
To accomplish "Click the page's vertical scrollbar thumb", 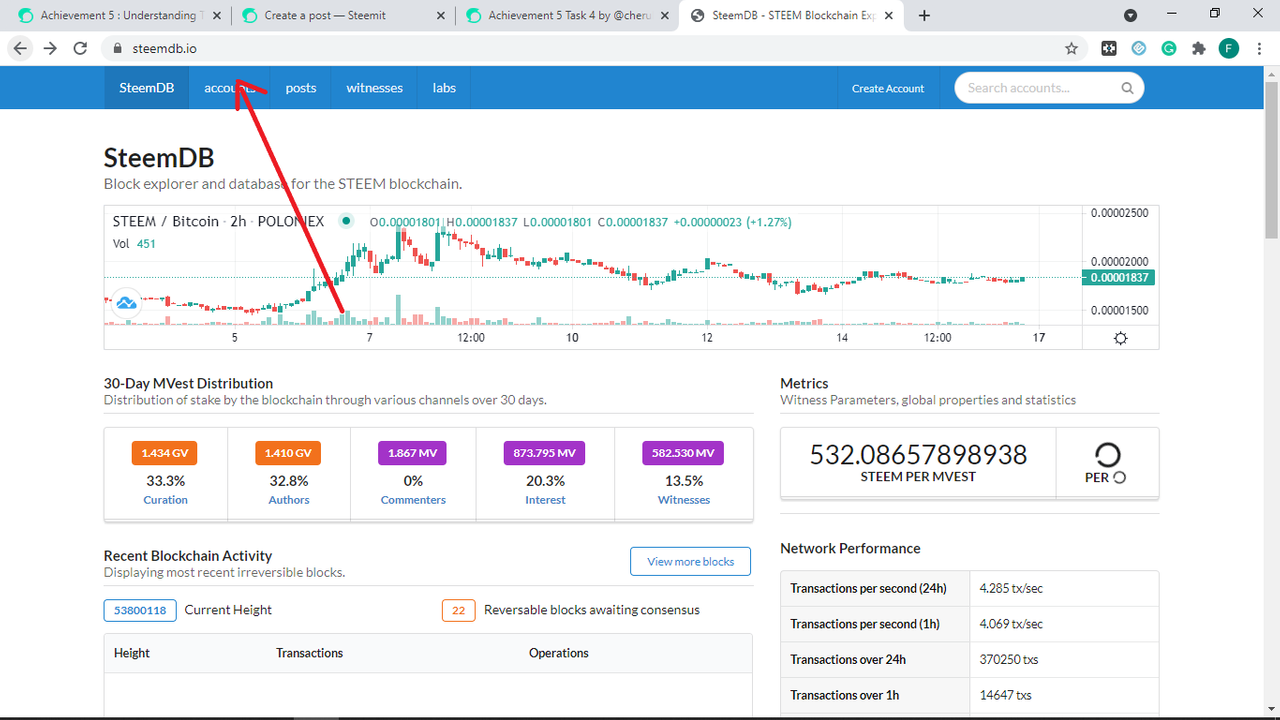I will [1271, 160].
